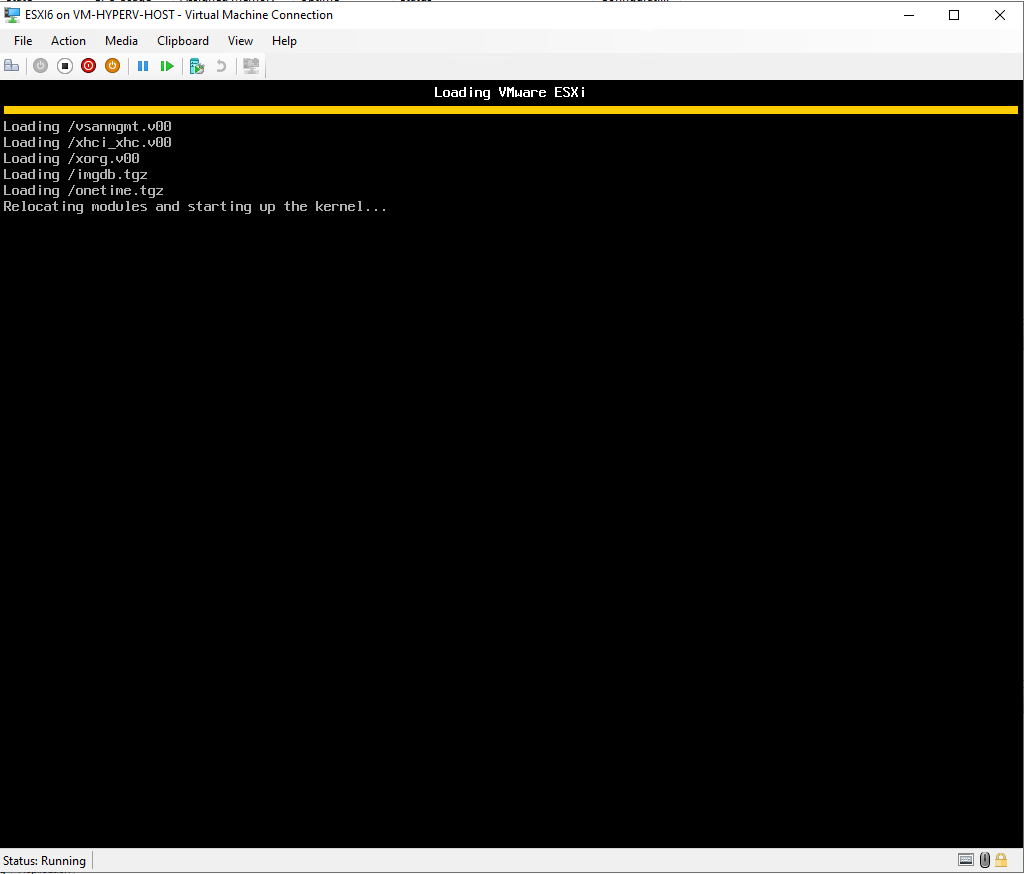
Task: Click the 'Loading /imgdb.tgz' line
Action: [x=75, y=174]
